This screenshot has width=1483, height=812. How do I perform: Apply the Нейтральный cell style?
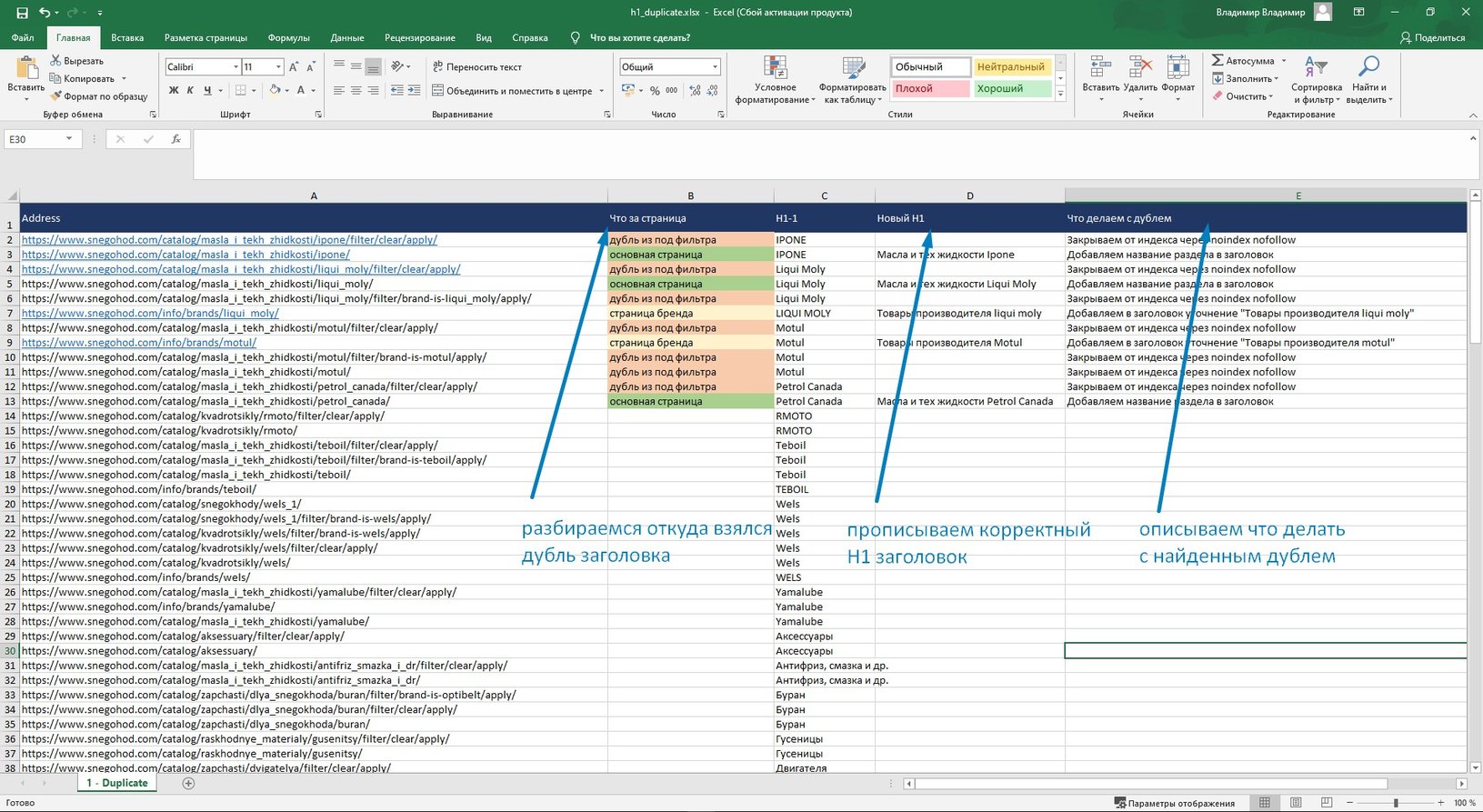[1012, 66]
